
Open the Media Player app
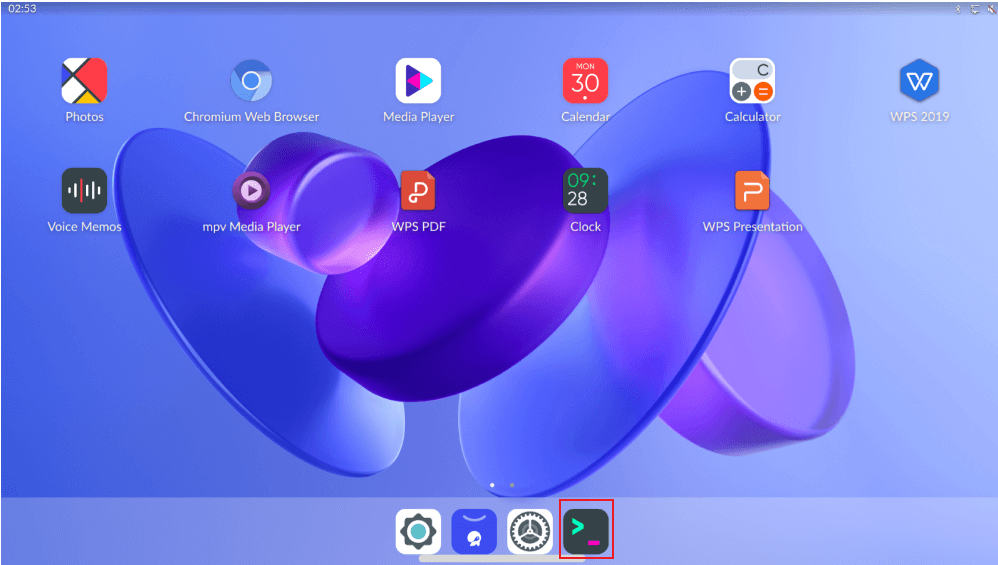click(418, 81)
